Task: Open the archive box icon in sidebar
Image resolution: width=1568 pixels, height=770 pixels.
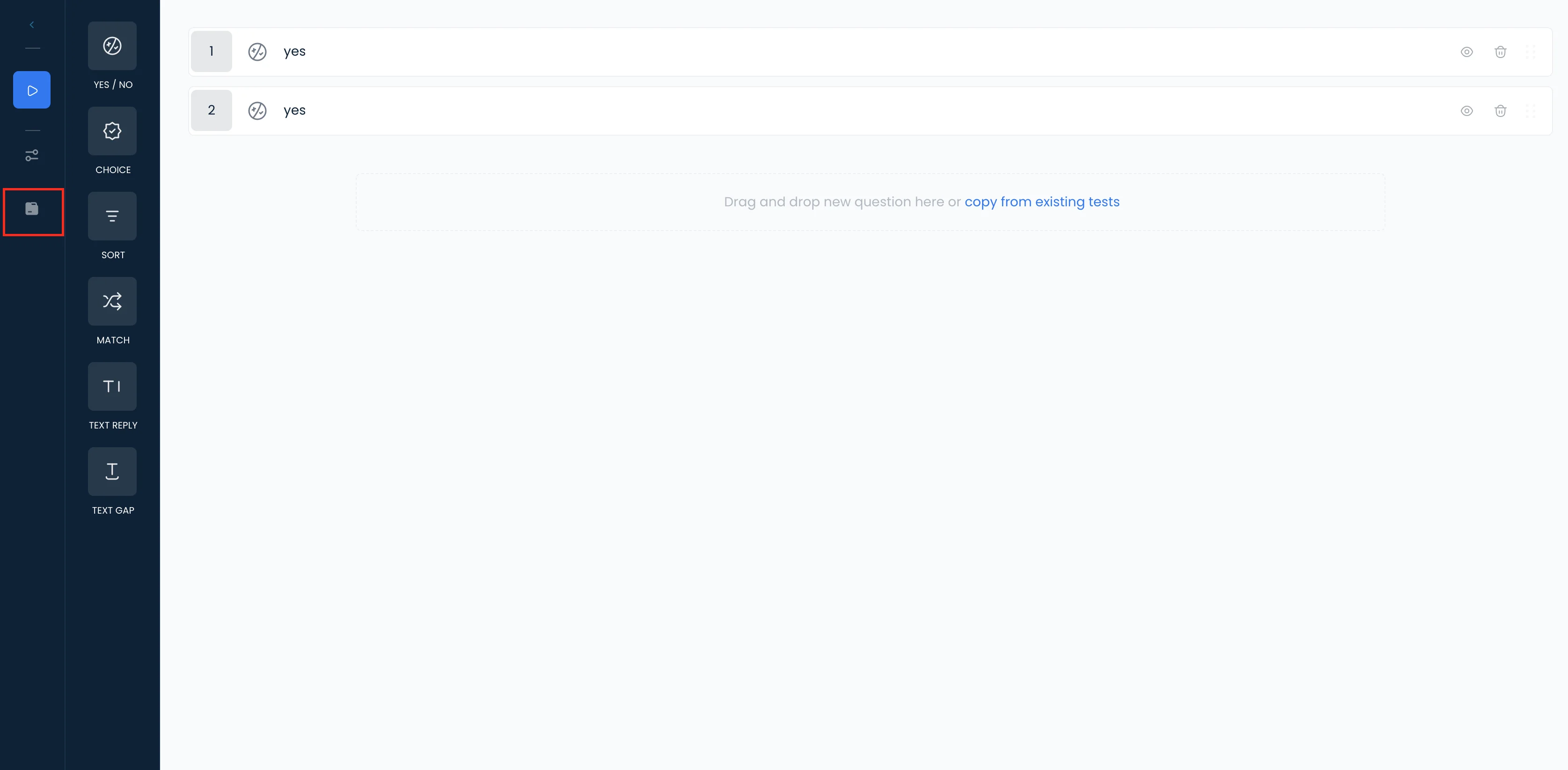Action: tap(32, 209)
